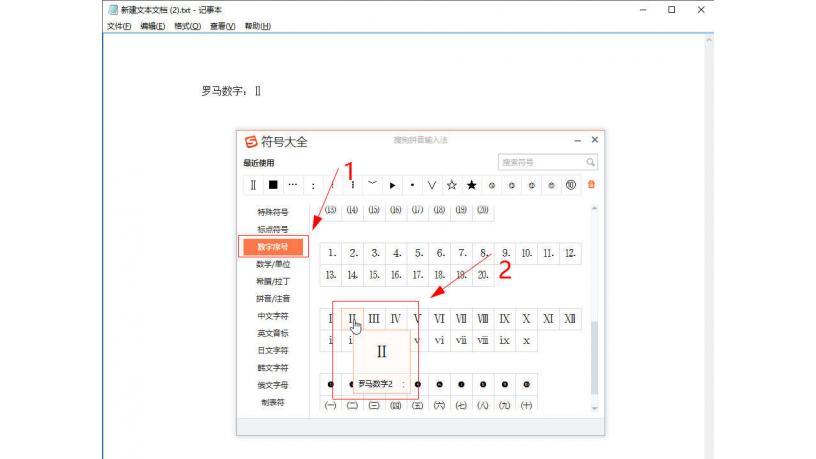Insert Roman numeral IX symbol
The image size is (816, 459).
coord(505,318)
